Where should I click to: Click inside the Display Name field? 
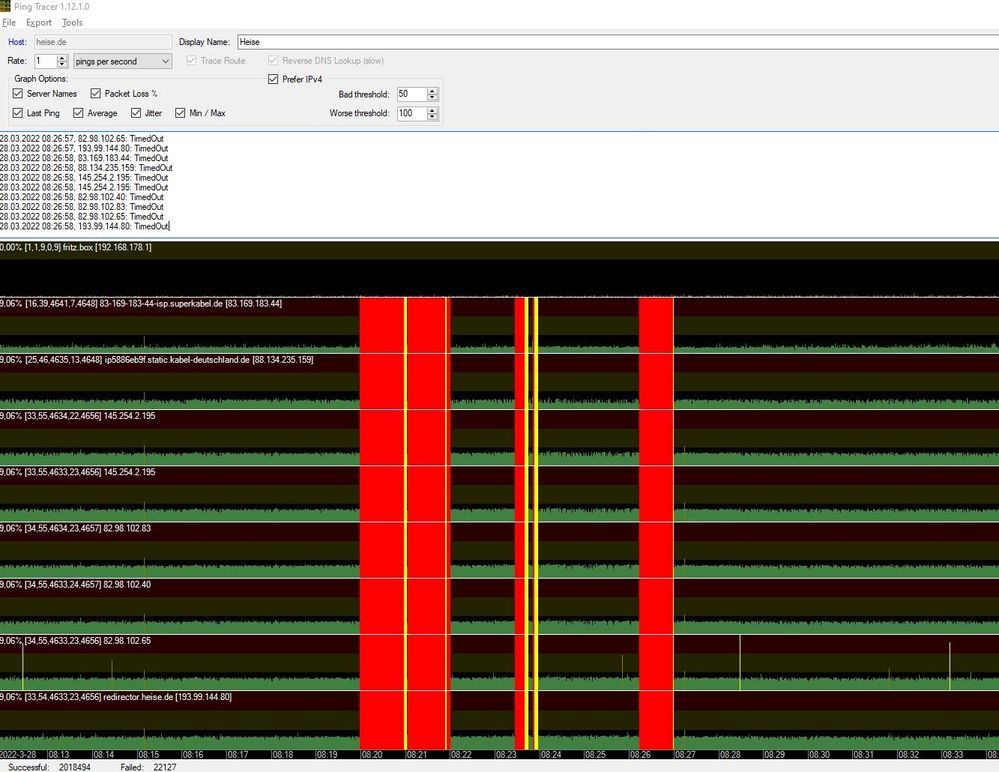(400, 42)
